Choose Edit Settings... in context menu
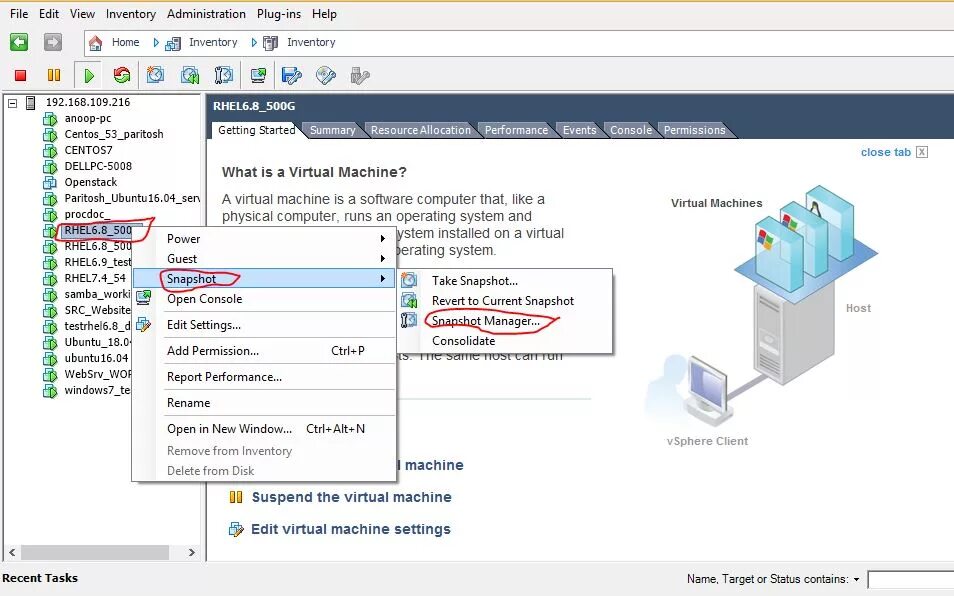 [x=204, y=325]
